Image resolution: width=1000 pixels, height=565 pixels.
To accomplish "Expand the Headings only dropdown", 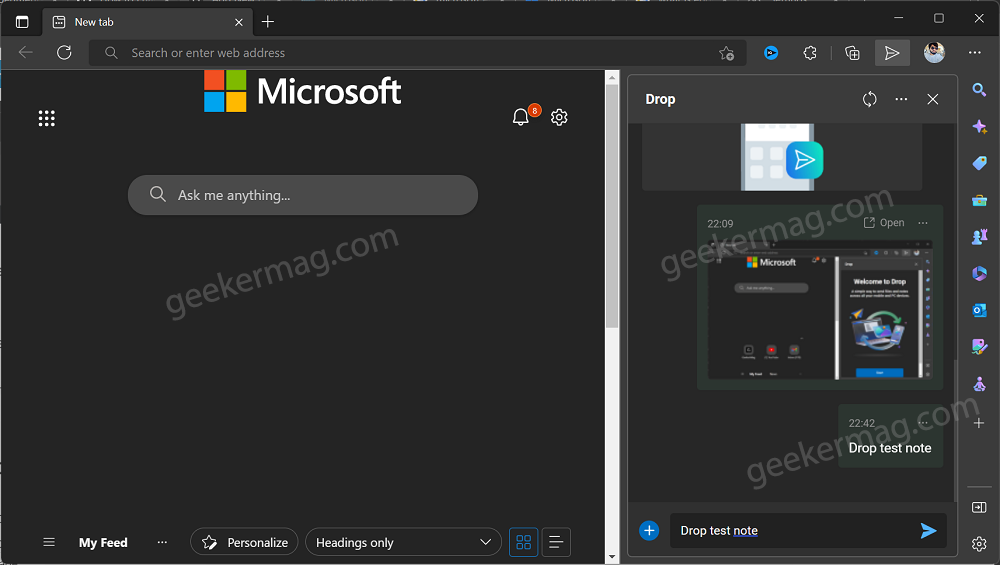I will (x=403, y=542).
